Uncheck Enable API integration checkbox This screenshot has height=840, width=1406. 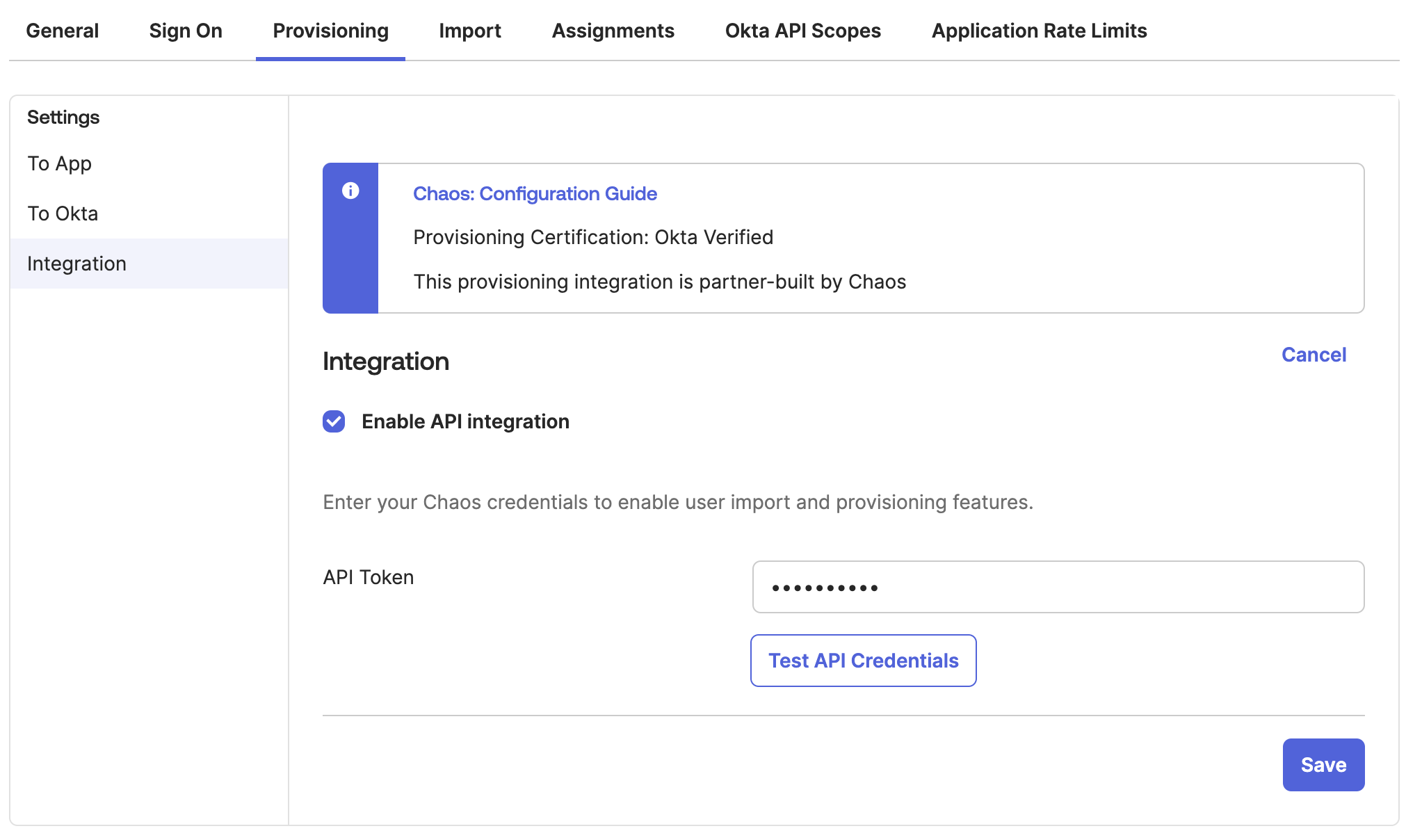334,421
